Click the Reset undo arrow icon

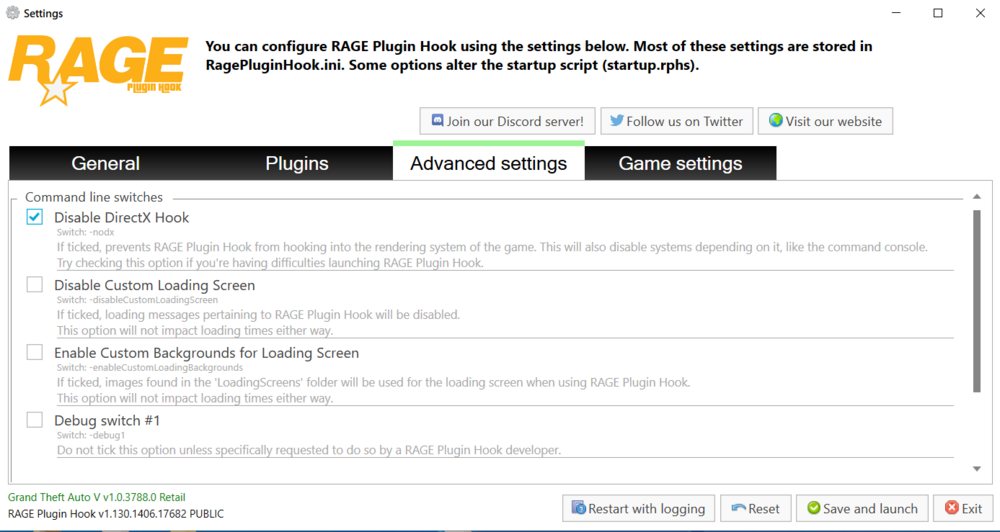[739, 508]
